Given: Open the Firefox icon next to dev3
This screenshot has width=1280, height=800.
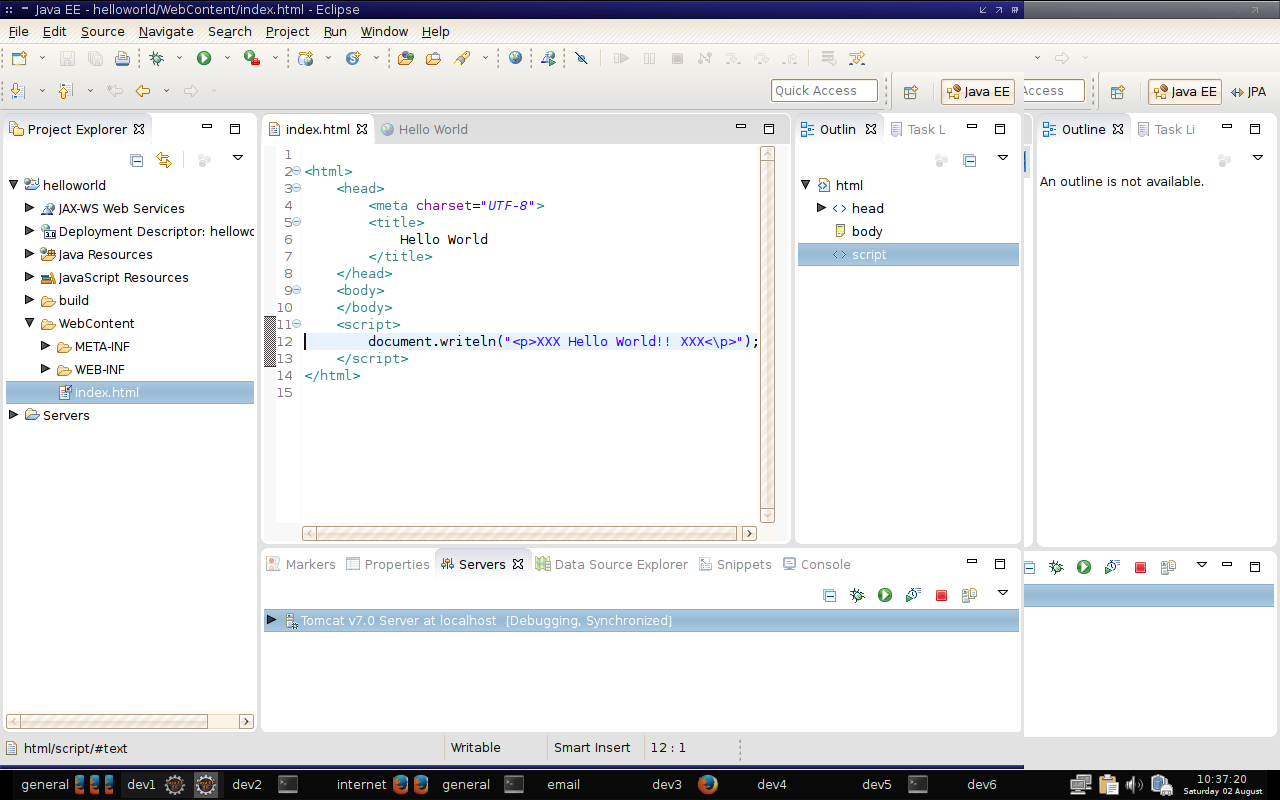Looking at the screenshot, I should coord(708,784).
